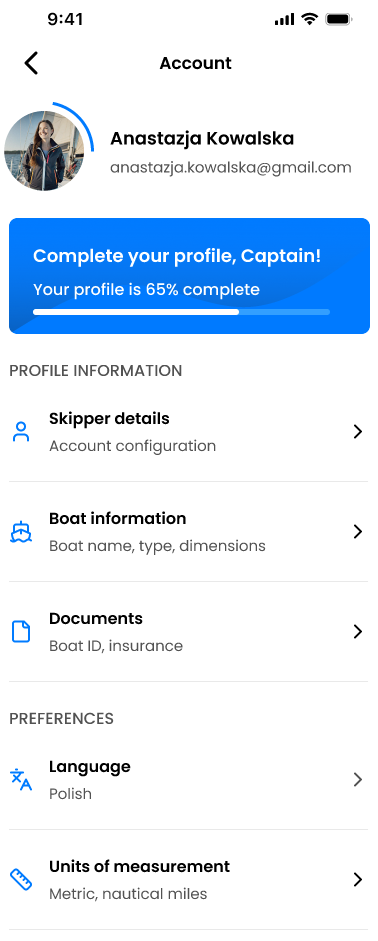Image resolution: width=378 pixels, height=941 pixels.
Task: Expand Skipper details with chevron
Action: point(358,432)
